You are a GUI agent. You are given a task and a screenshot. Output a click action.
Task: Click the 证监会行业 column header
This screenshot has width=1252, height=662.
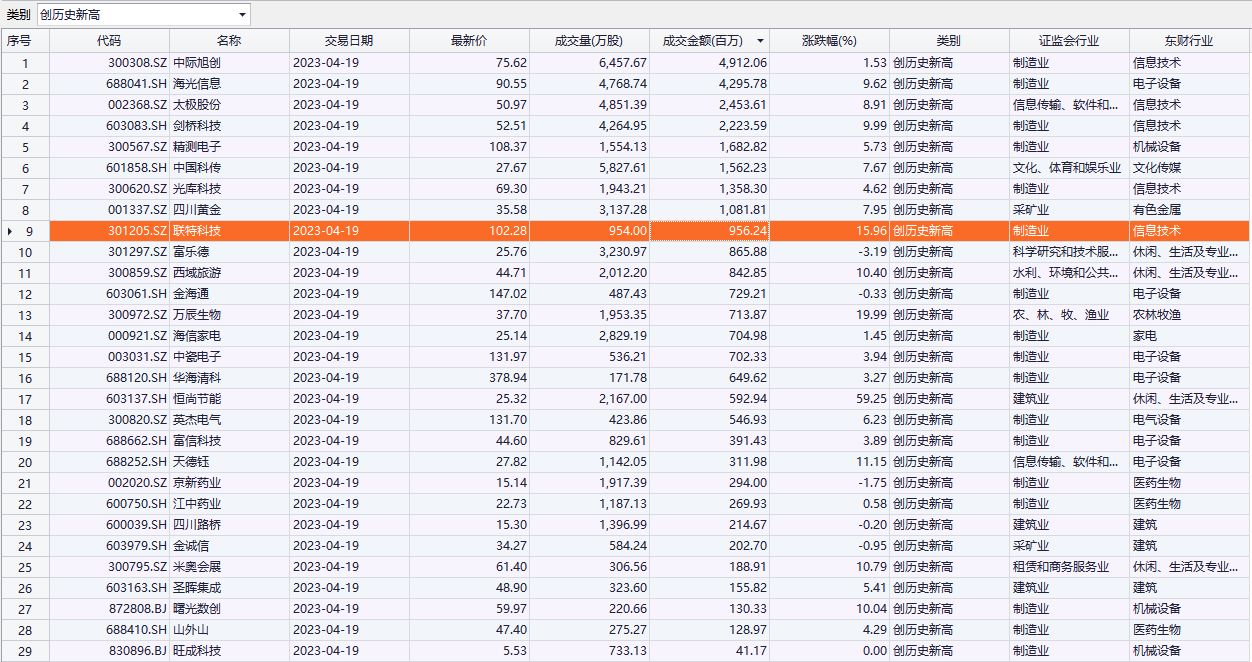[1068, 41]
